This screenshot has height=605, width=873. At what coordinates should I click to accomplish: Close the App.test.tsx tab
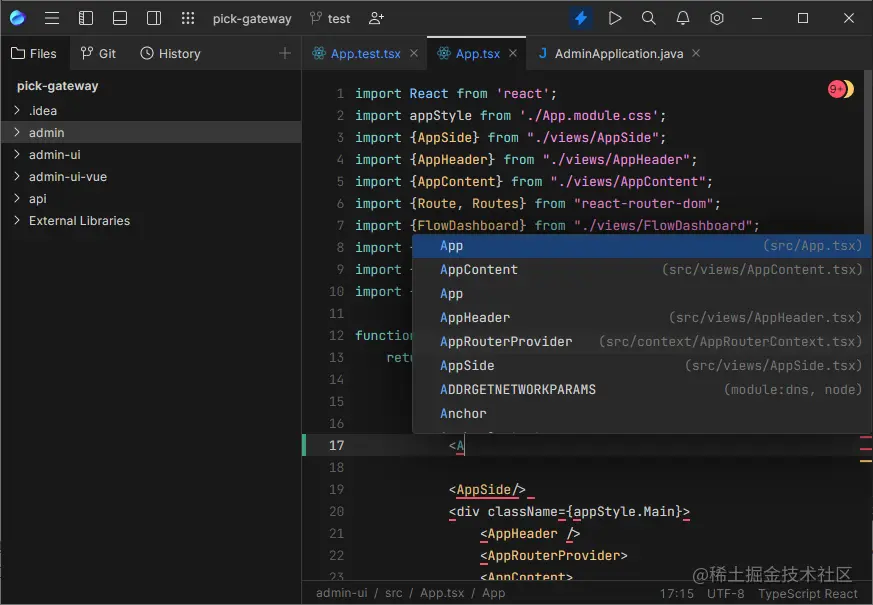coord(414,53)
